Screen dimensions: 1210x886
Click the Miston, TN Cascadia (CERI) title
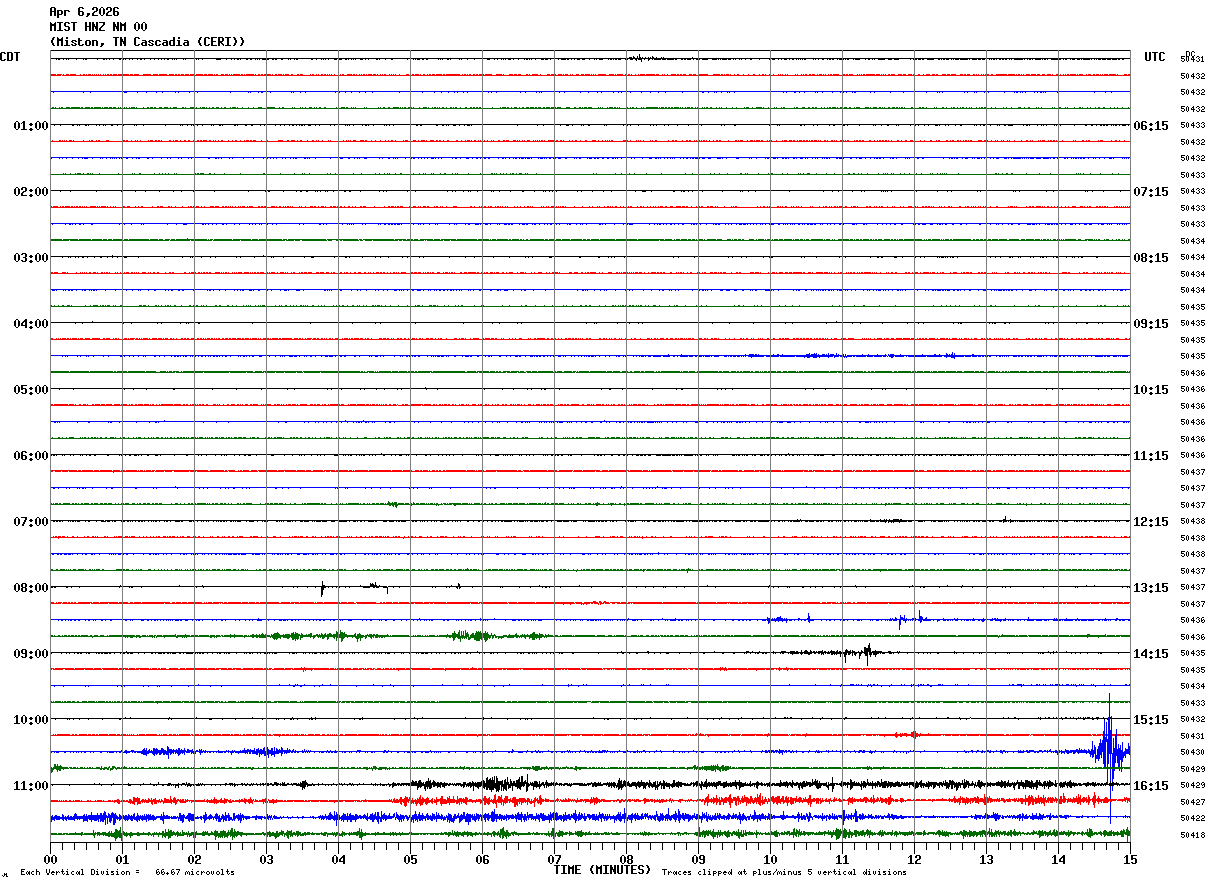(147, 42)
